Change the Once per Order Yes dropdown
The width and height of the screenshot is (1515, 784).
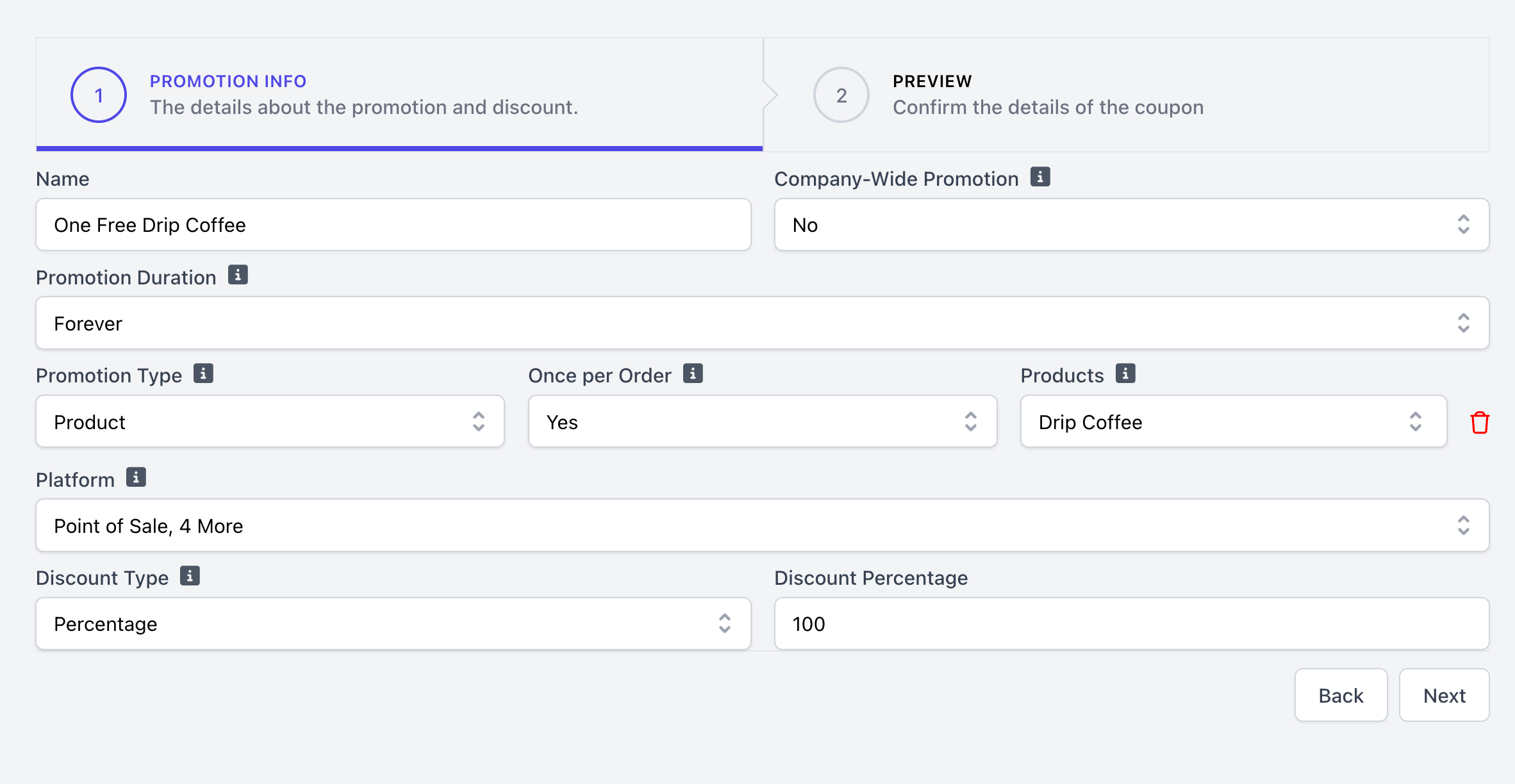click(763, 421)
